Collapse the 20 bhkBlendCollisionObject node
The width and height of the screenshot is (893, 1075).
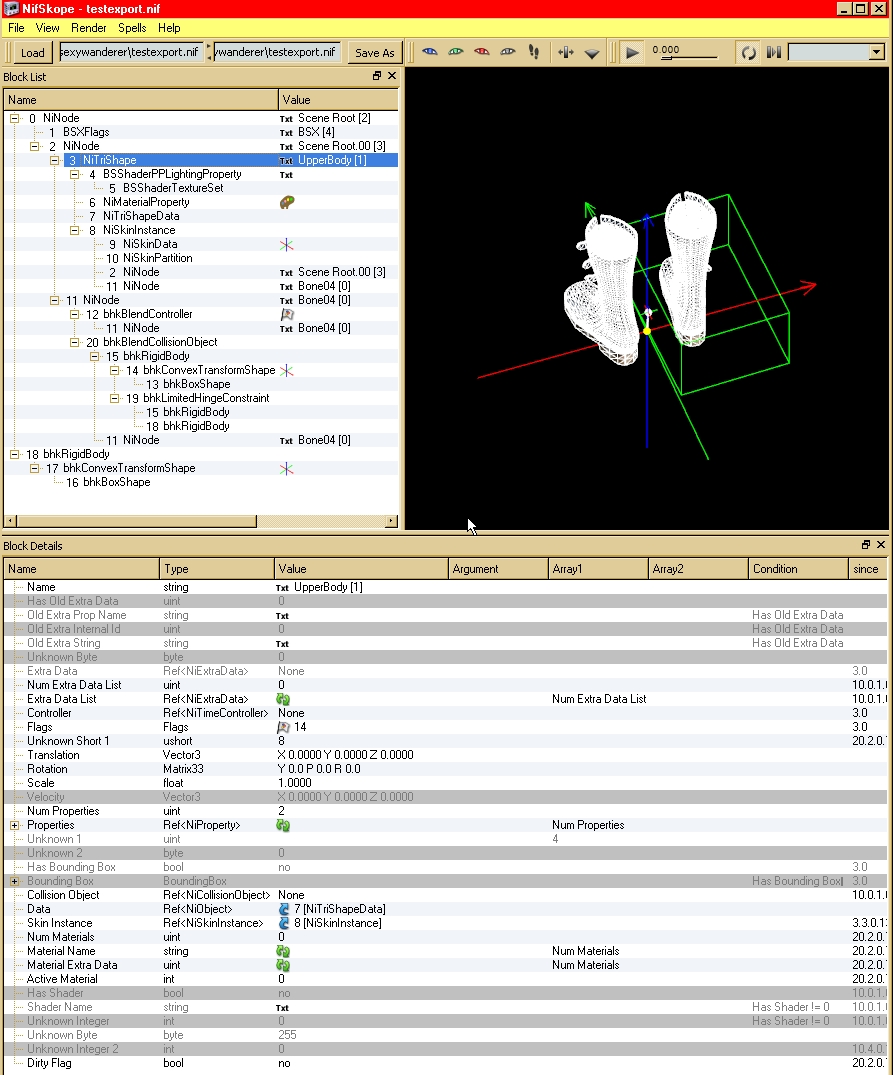pyautogui.click(x=74, y=342)
